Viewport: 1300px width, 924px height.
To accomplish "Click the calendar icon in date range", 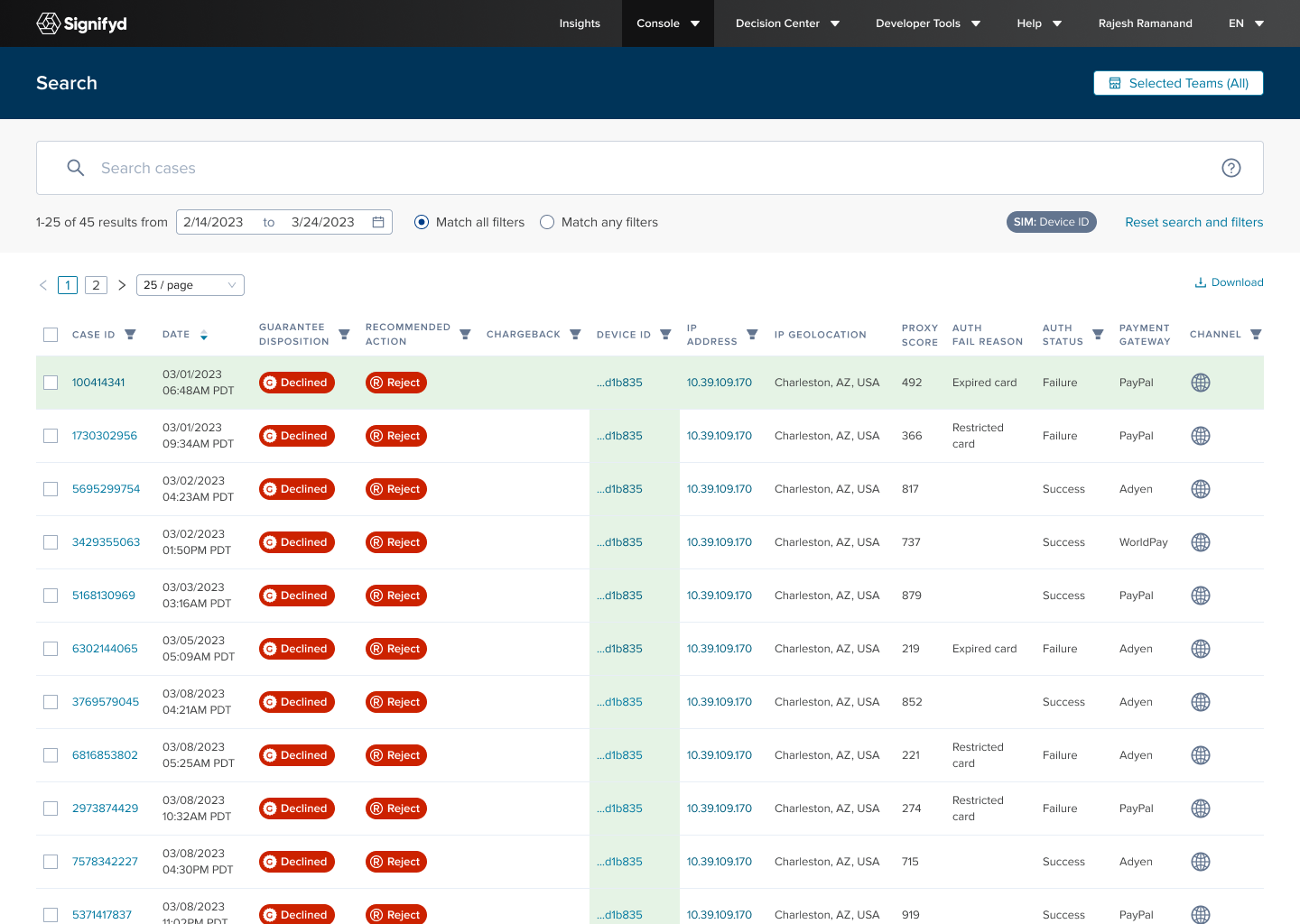I will 378,222.
